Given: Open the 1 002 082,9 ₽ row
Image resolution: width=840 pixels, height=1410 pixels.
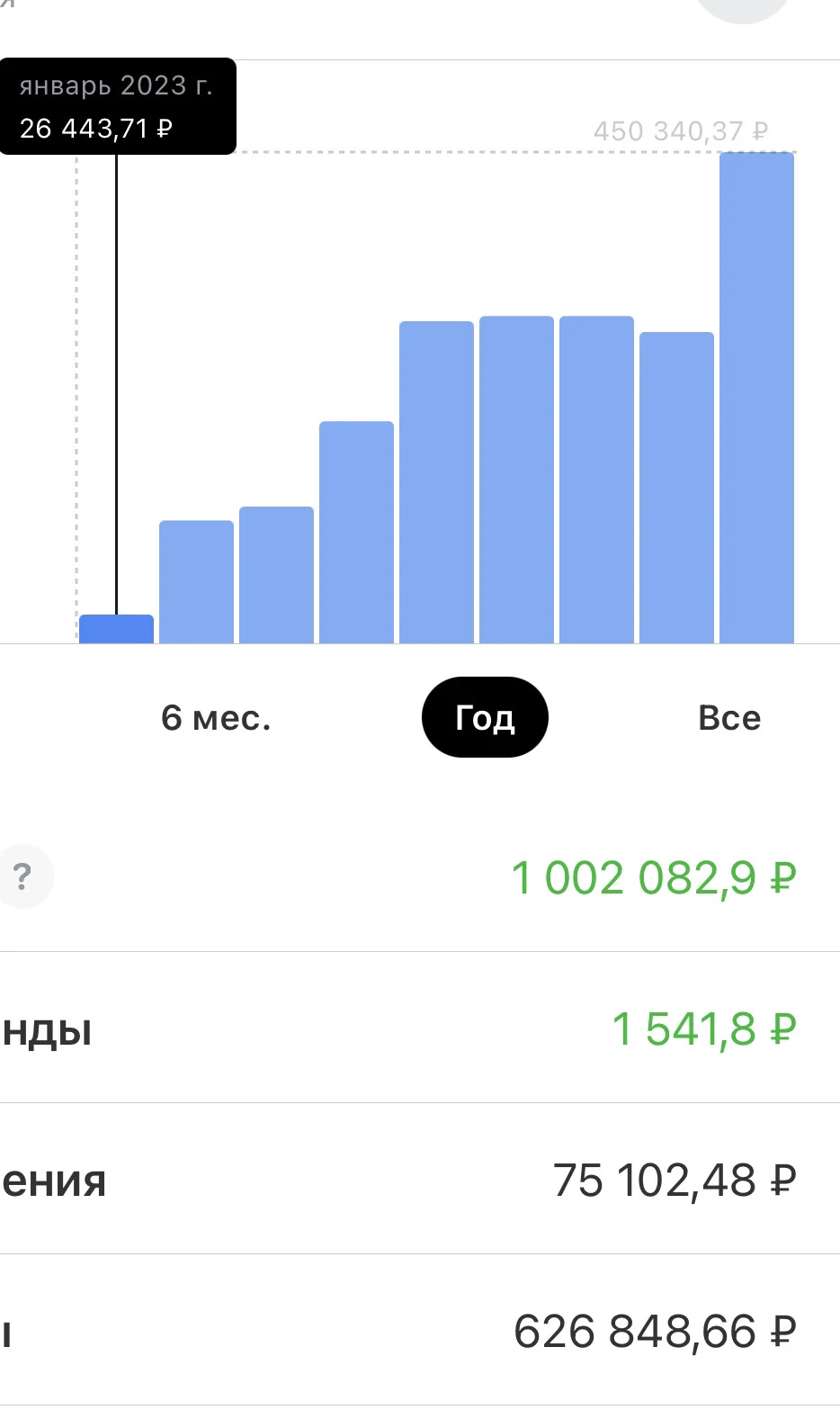Looking at the screenshot, I should point(420,876).
